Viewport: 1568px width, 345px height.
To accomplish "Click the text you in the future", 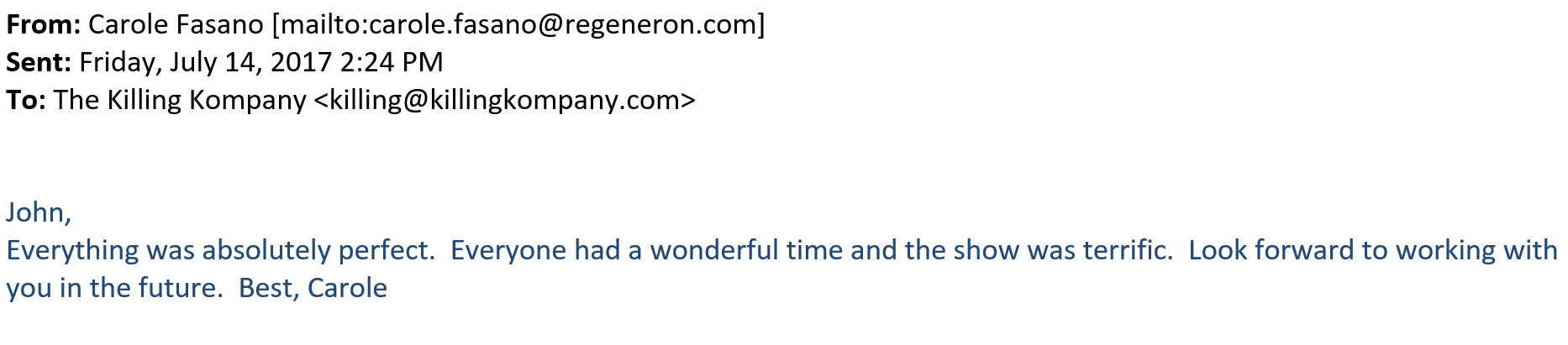I will [x=114, y=288].
